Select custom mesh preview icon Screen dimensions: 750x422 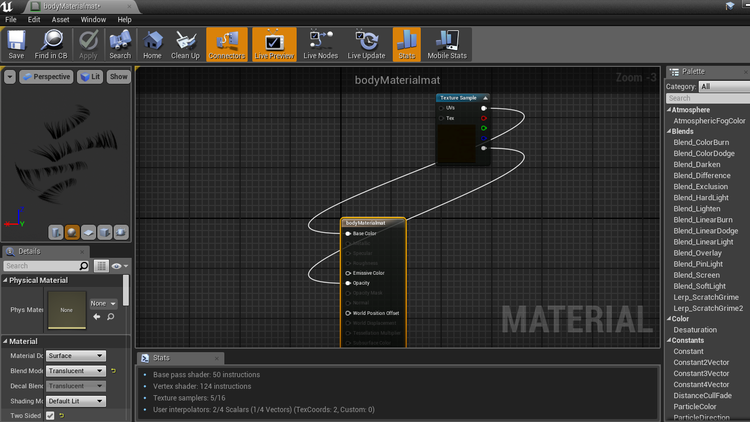[x=121, y=233]
